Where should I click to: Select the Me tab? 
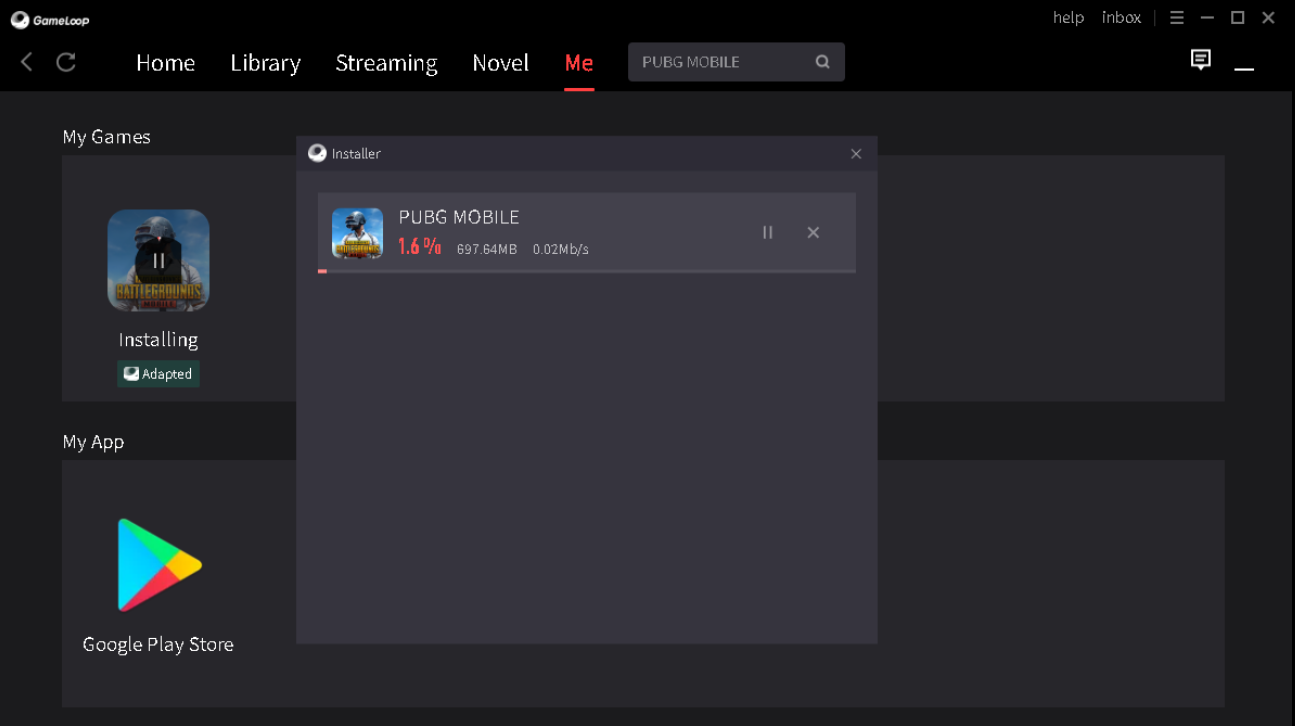point(579,63)
